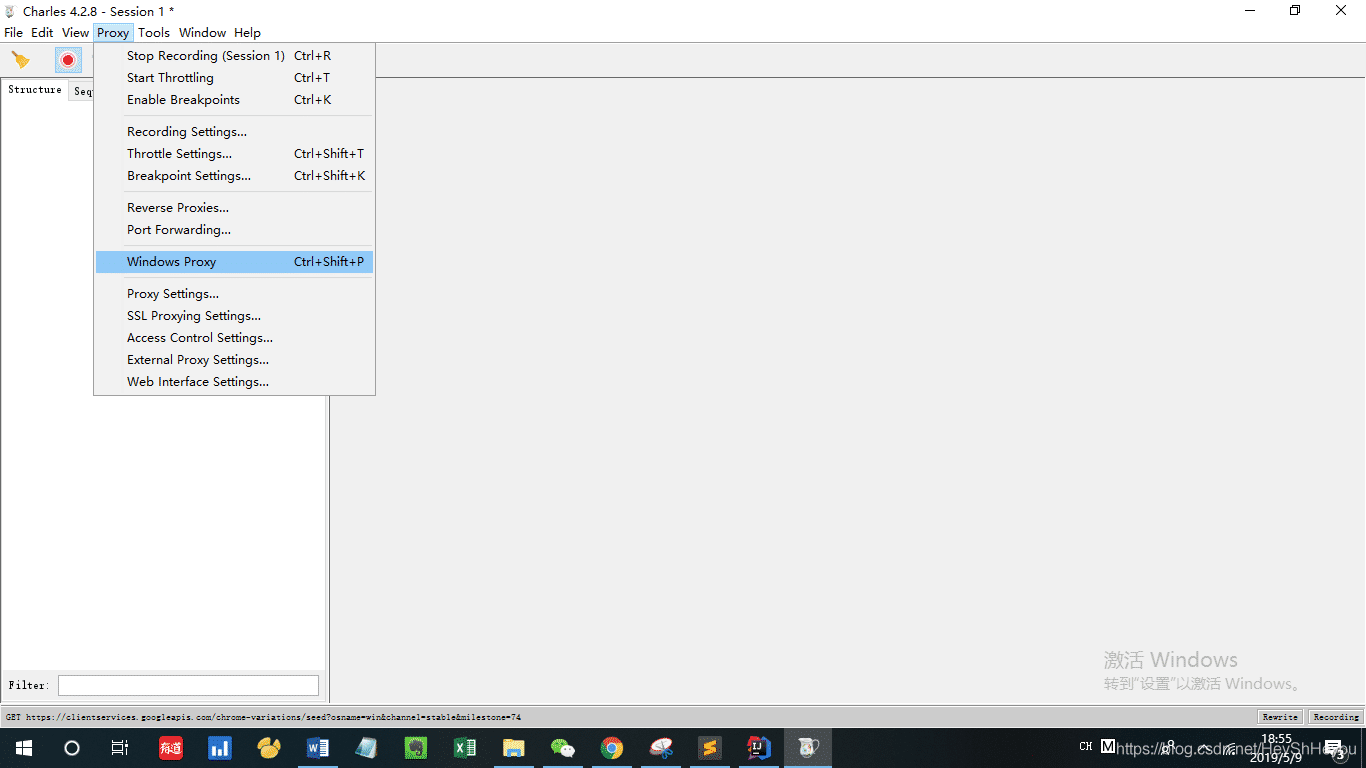Open Sublime Text from the taskbar
1366x768 pixels.
(x=710, y=748)
